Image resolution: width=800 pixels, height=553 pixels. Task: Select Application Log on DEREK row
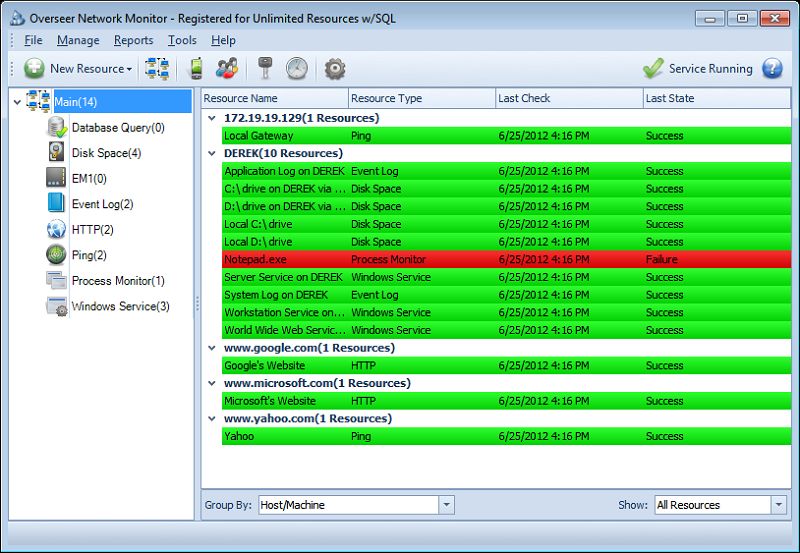(506, 171)
